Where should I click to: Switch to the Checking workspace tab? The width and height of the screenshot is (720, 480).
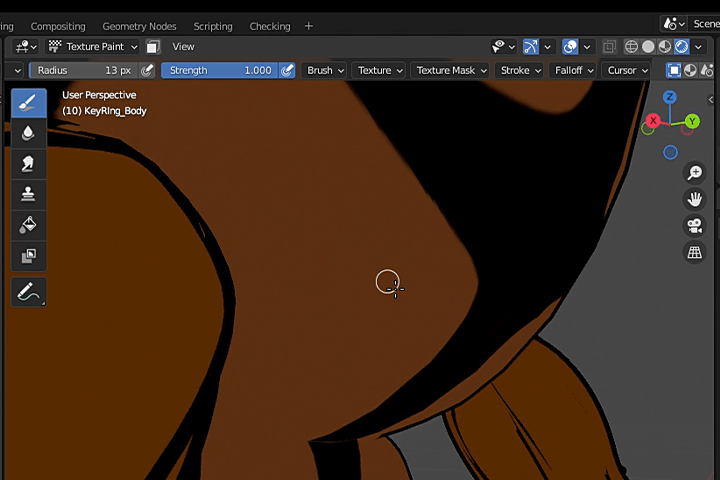coord(270,26)
